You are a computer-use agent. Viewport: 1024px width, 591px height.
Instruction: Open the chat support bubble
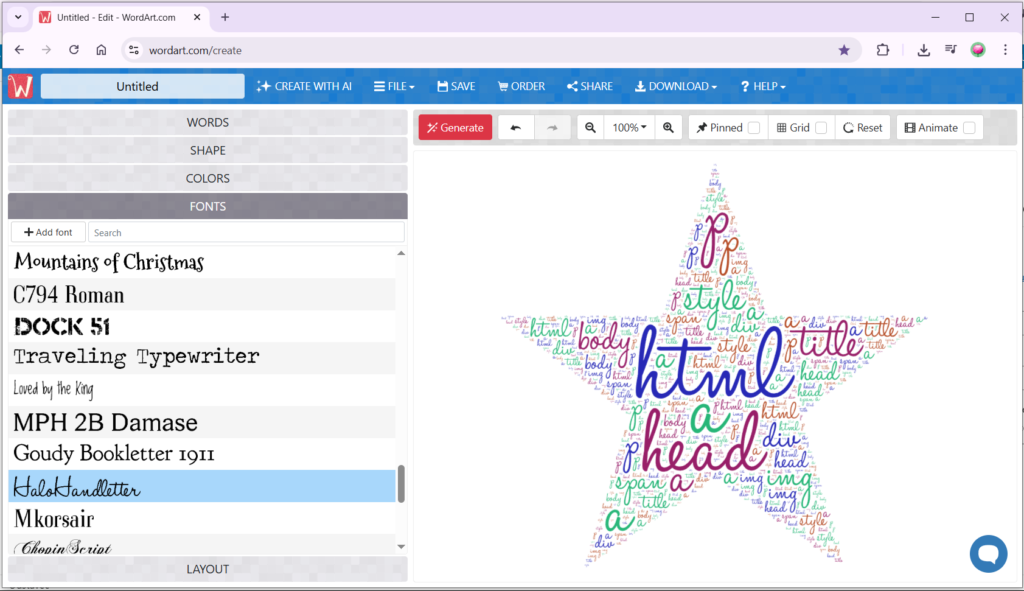(988, 553)
